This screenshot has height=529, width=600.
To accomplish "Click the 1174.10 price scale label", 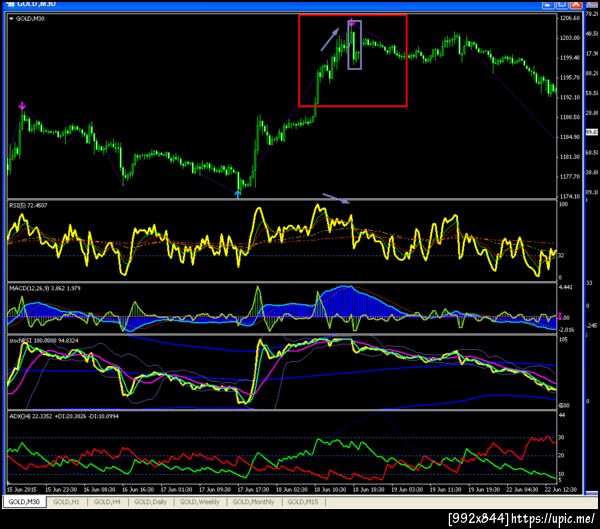I will pyautogui.click(x=570, y=196).
